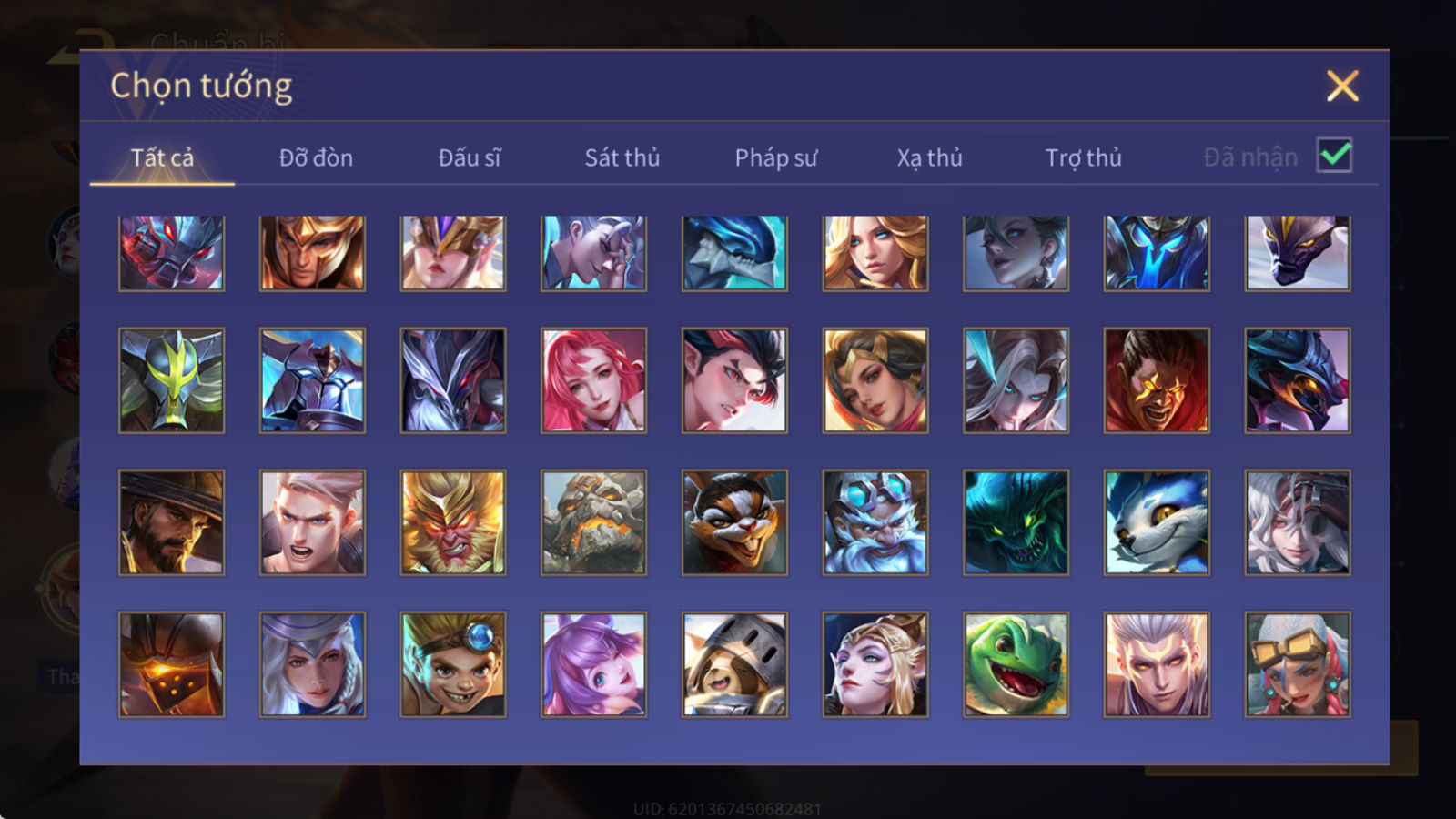This screenshot has height=819, width=1456.
Task: Choose the purple-haired cute girl hero
Action: click(x=593, y=664)
